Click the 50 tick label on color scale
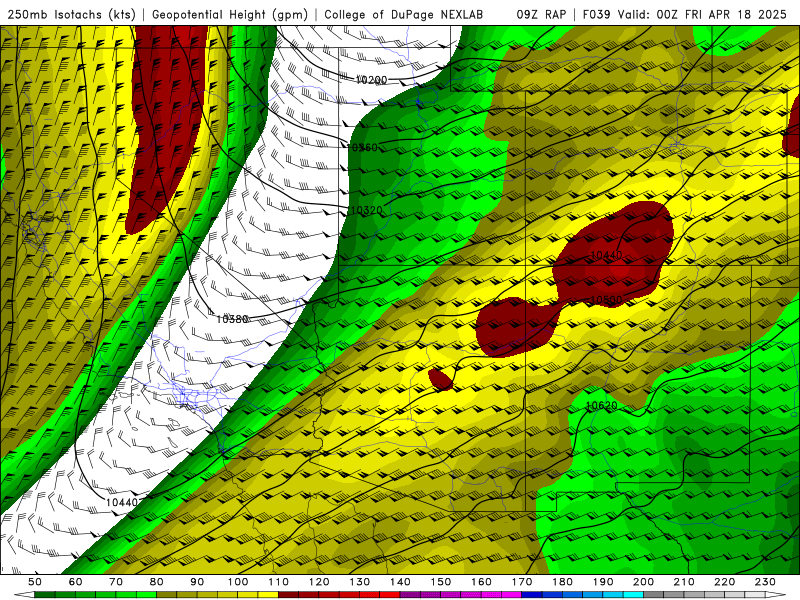The height and width of the screenshot is (600, 800). 35,582
